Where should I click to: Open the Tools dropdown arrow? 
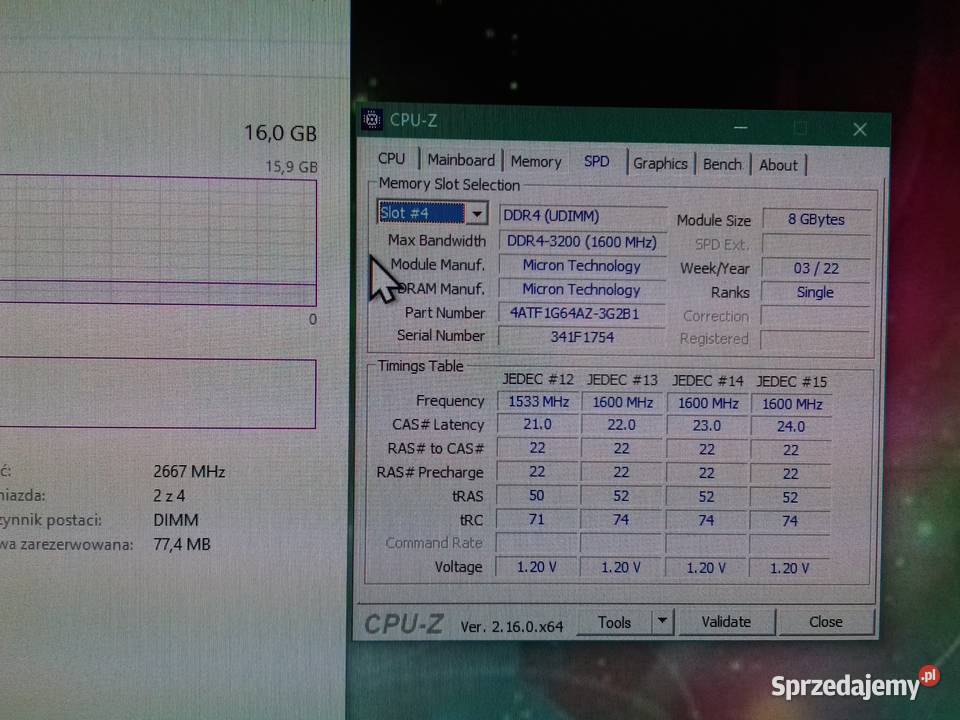[662, 621]
